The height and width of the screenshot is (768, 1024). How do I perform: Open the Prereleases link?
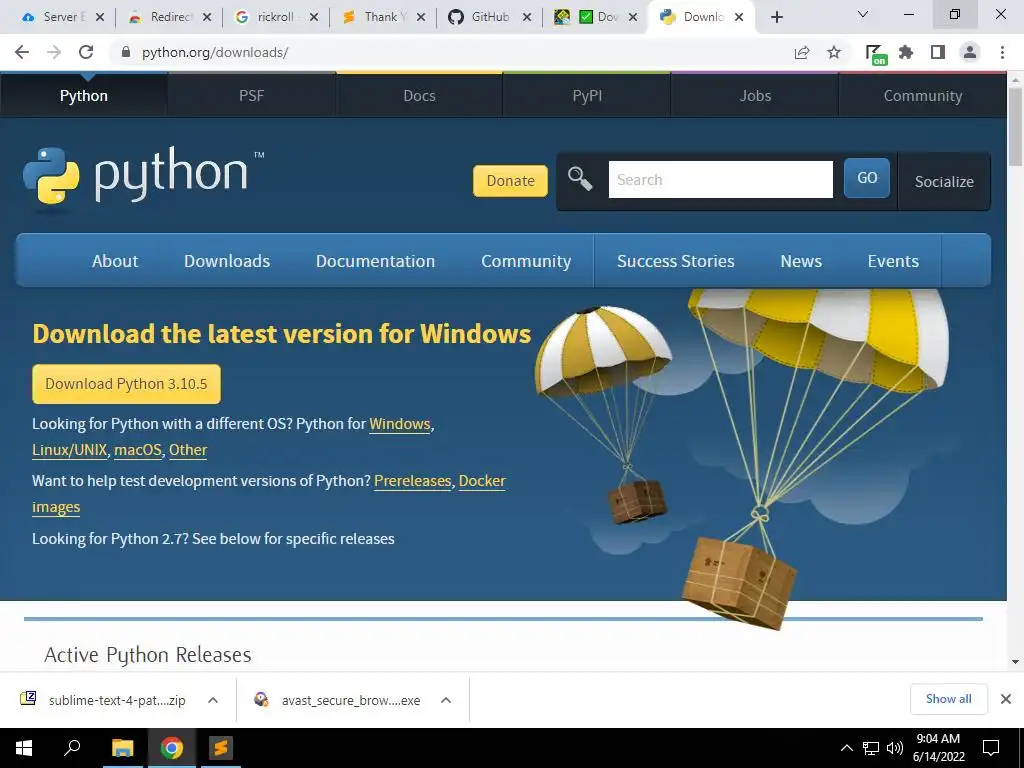point(413,481)
